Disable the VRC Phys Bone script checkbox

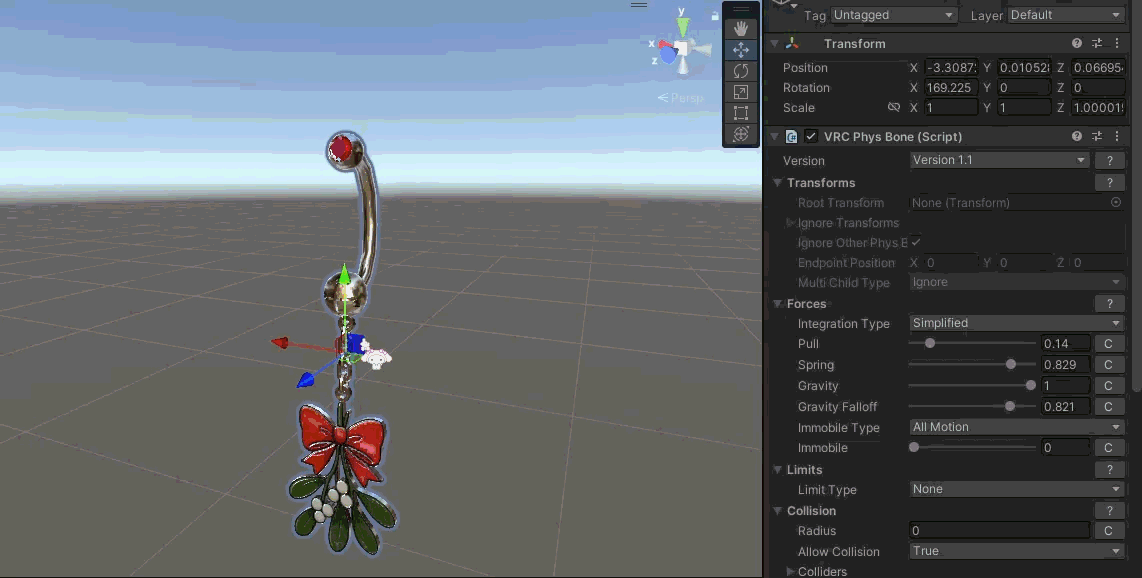pyautogui.click(x=811, y=137)
